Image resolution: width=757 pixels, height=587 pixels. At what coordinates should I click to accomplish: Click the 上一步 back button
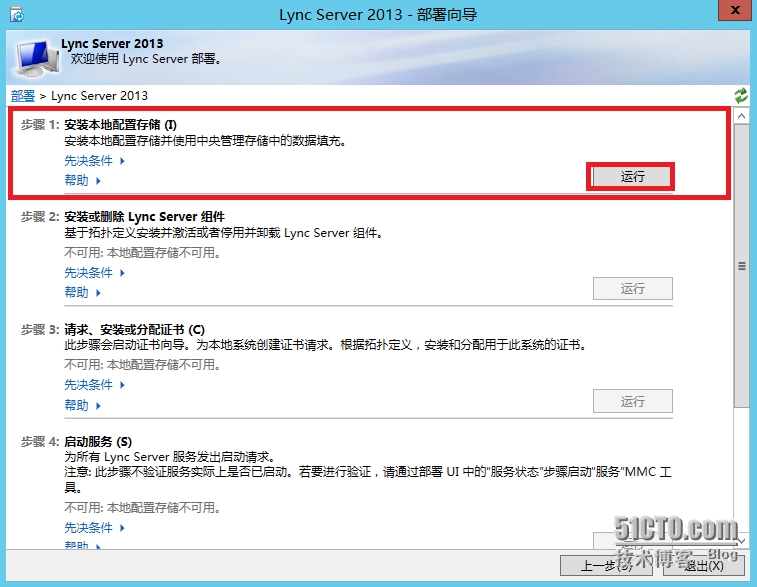tap(606, 565)
